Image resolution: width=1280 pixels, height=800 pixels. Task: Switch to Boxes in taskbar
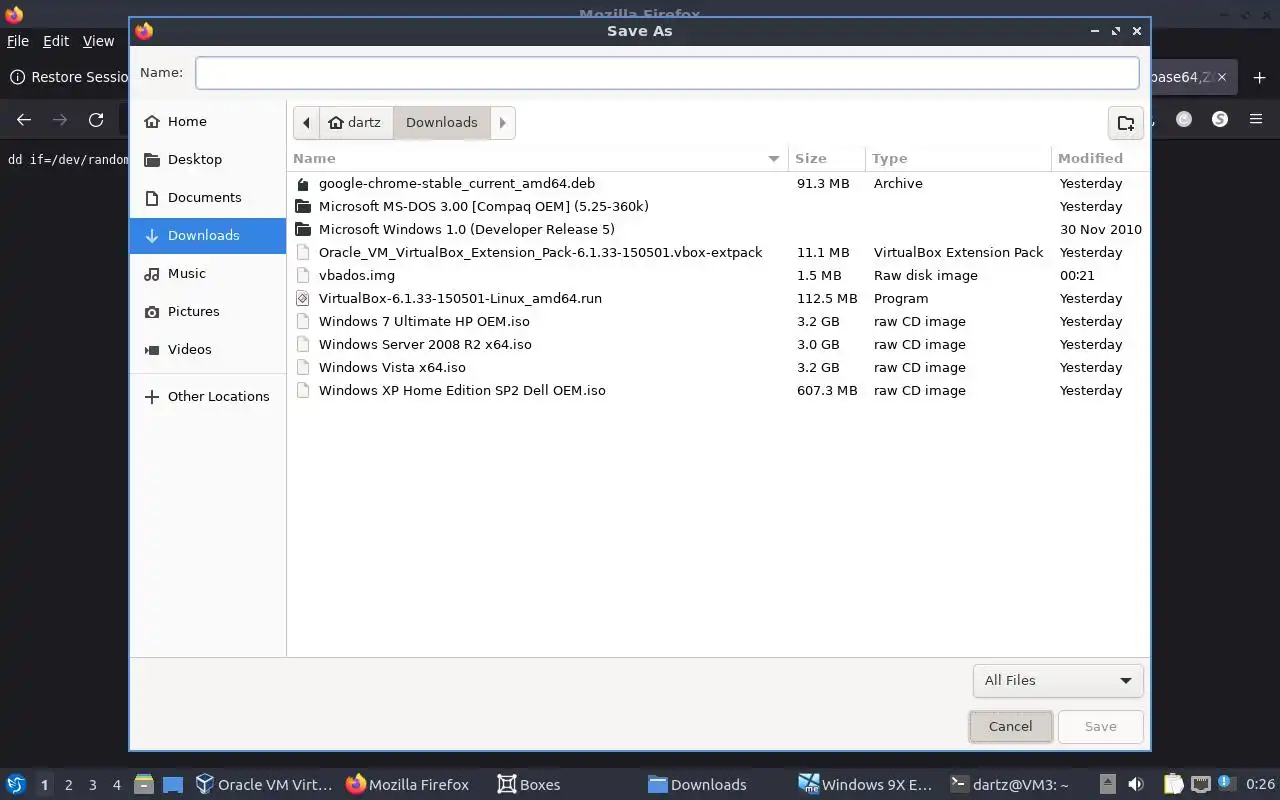pyautogui.click(x=530, y=784)
